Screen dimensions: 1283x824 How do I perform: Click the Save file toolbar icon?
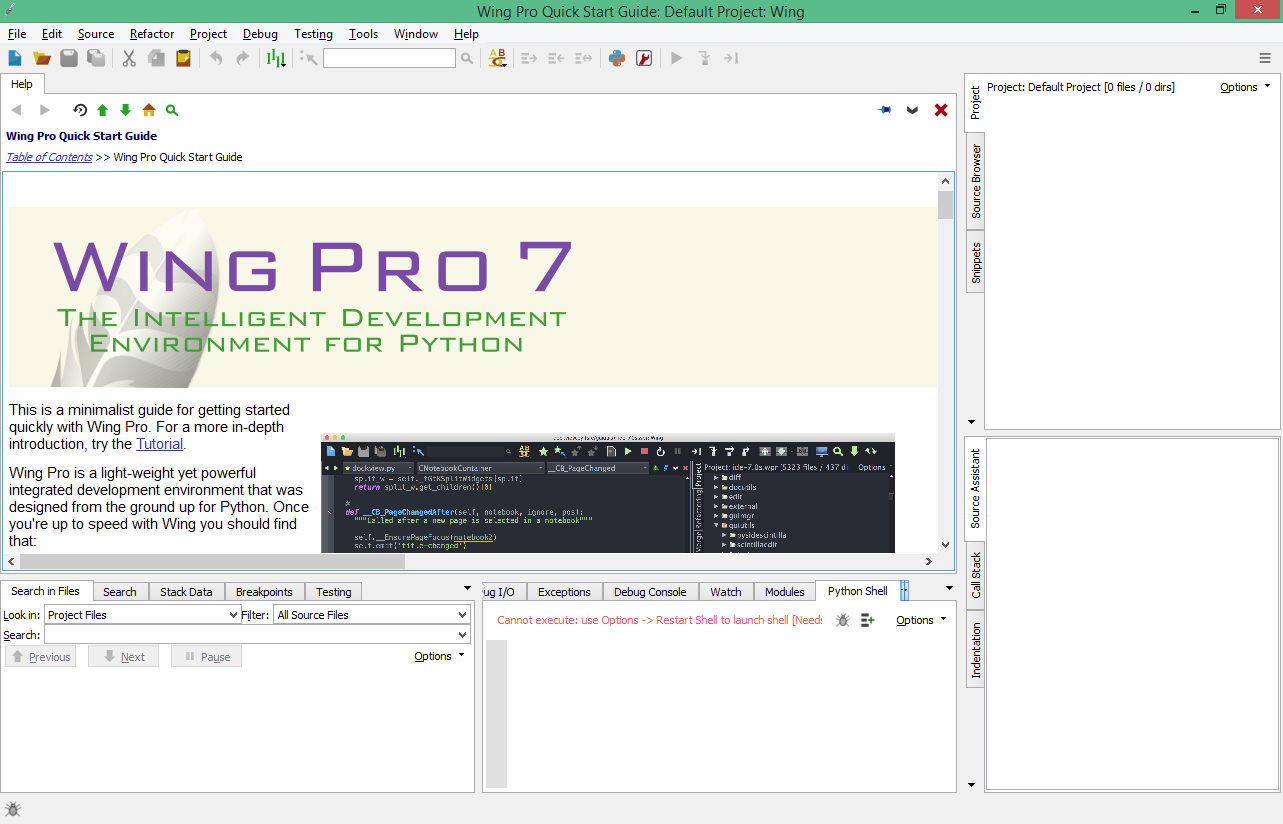[69, 58]
